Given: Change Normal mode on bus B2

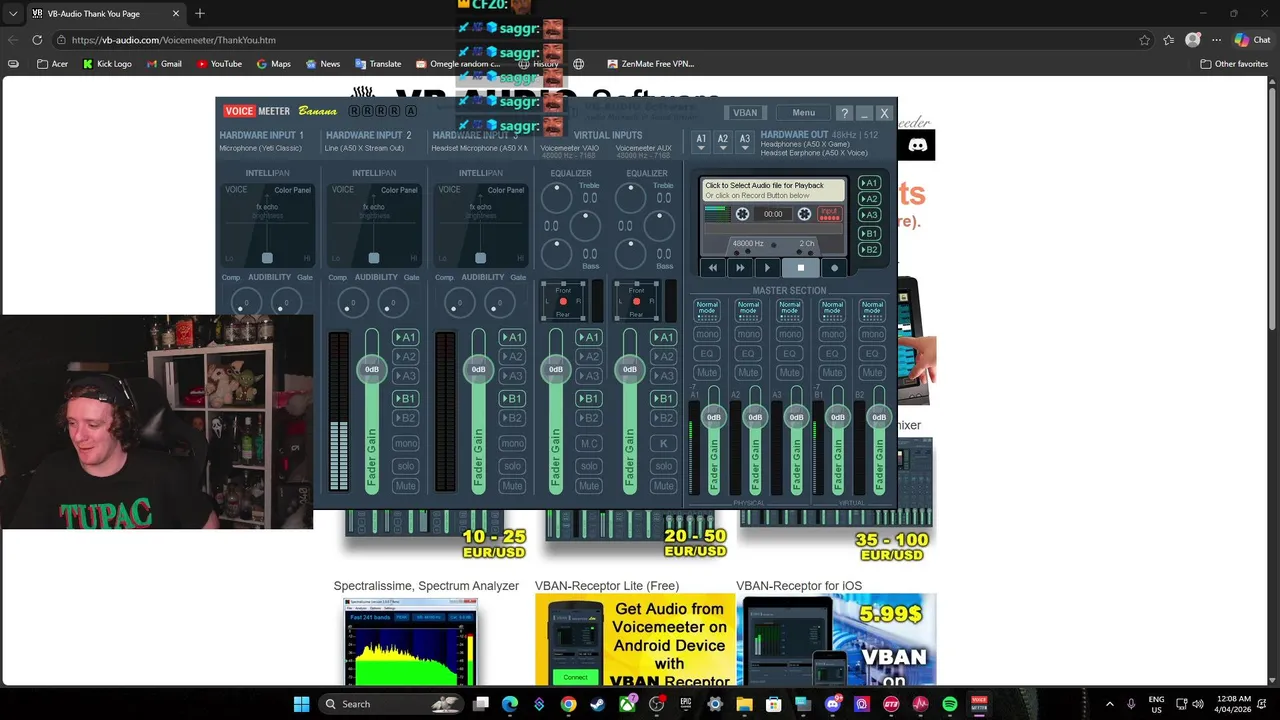Looking at the screenshot, I should 872,309.
